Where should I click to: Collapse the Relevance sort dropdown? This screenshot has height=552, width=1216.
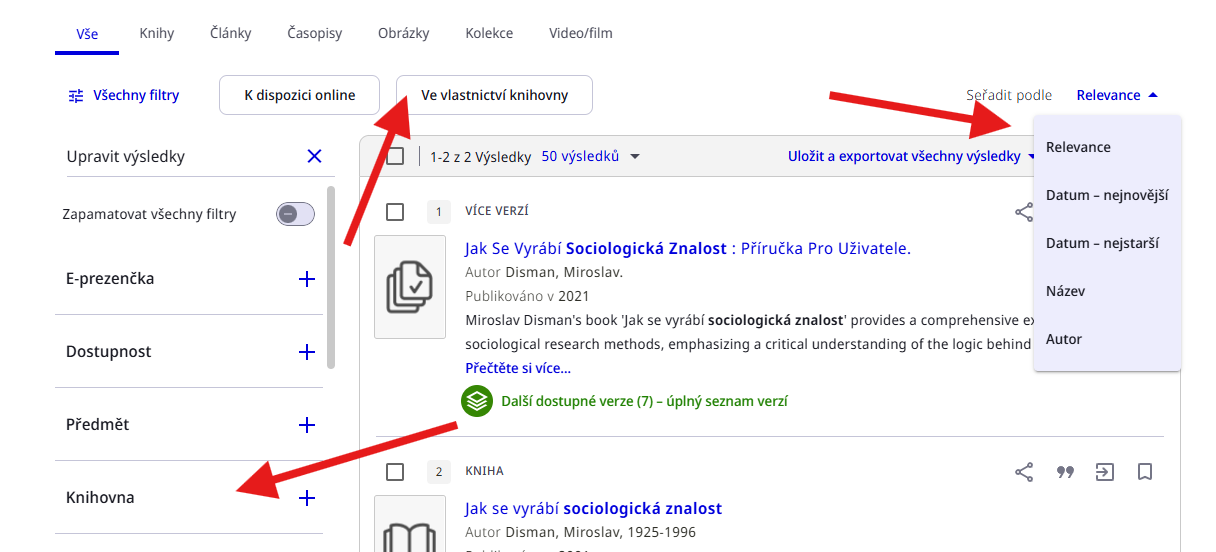click(1117, 96)
